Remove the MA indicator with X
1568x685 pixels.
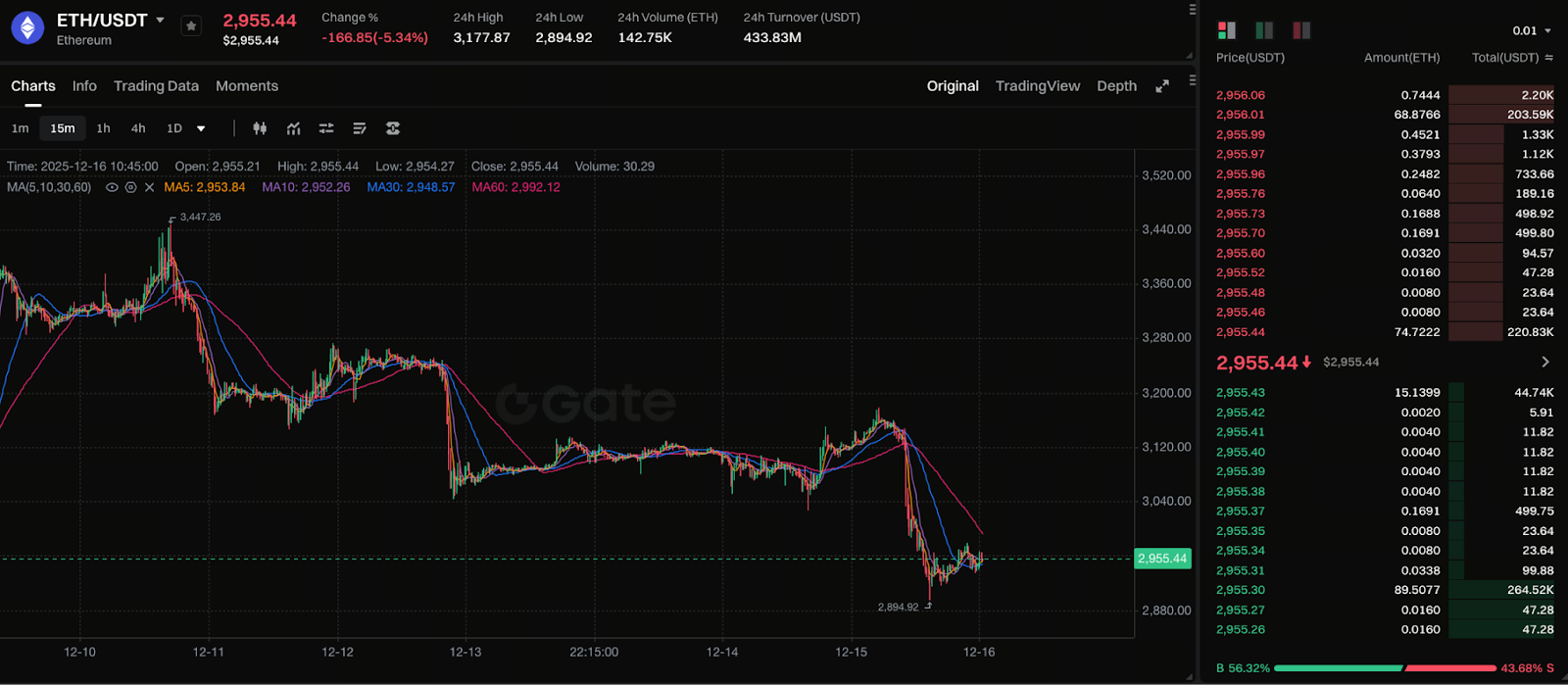coord(149,187)
